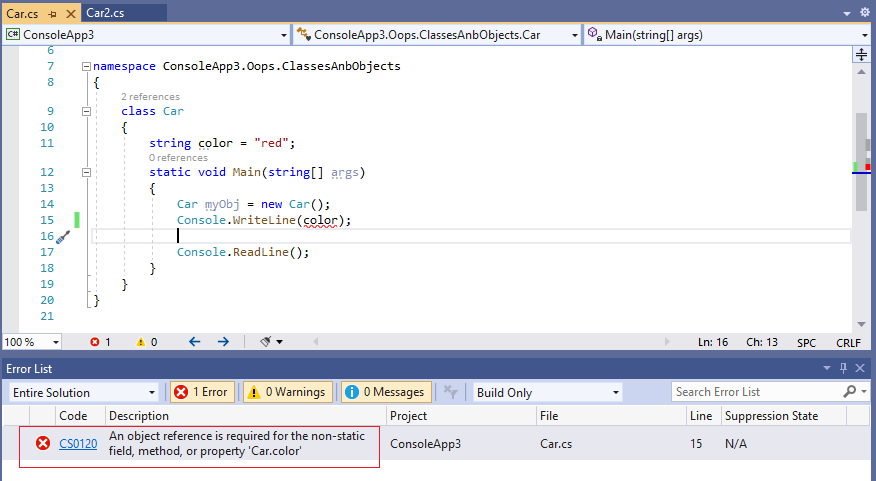Click the clear filters funnel icon
The width and height of the screenshot is (876, 481).
click(450, 392)
